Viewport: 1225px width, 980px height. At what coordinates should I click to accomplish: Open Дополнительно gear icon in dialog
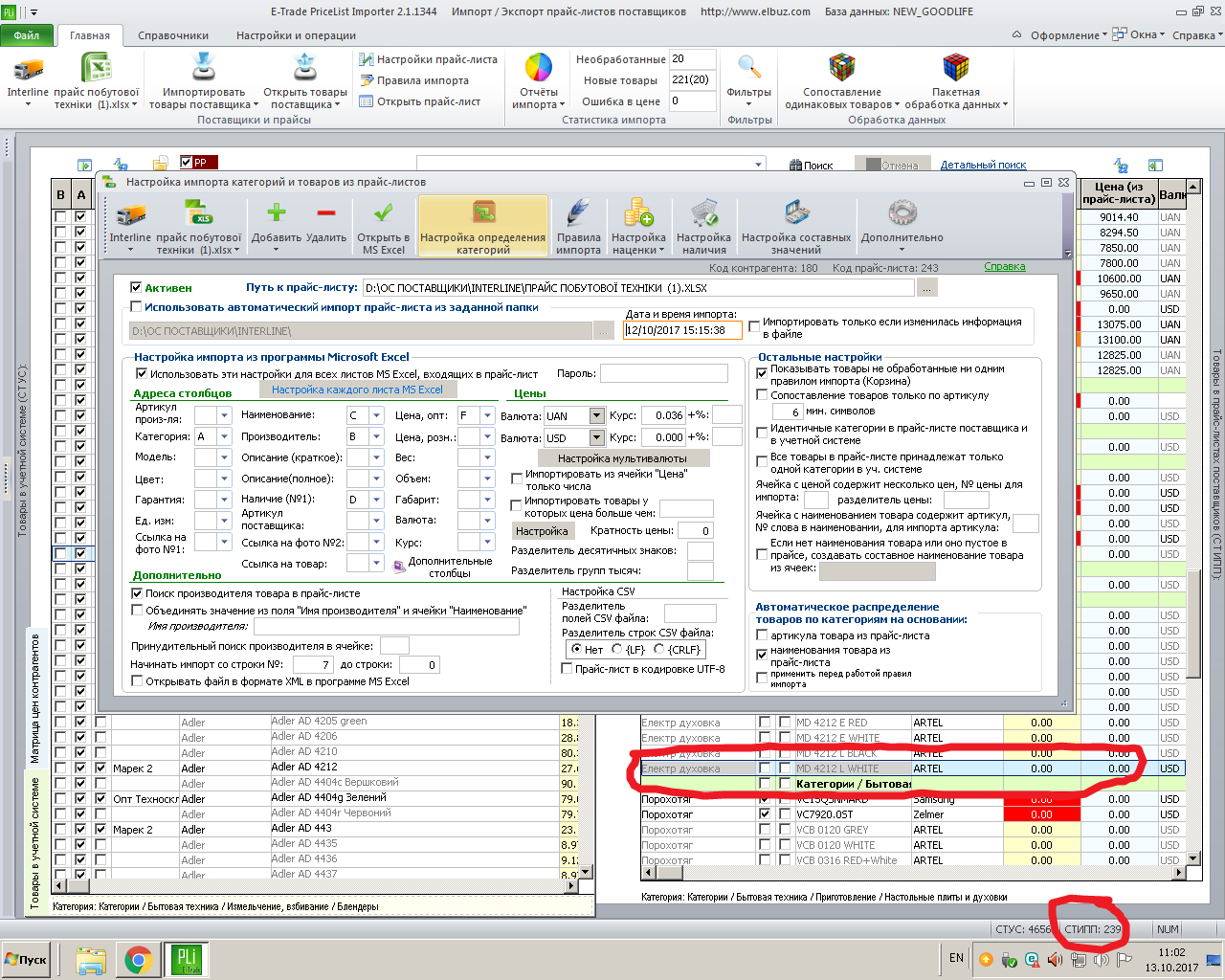click(902, 212)
